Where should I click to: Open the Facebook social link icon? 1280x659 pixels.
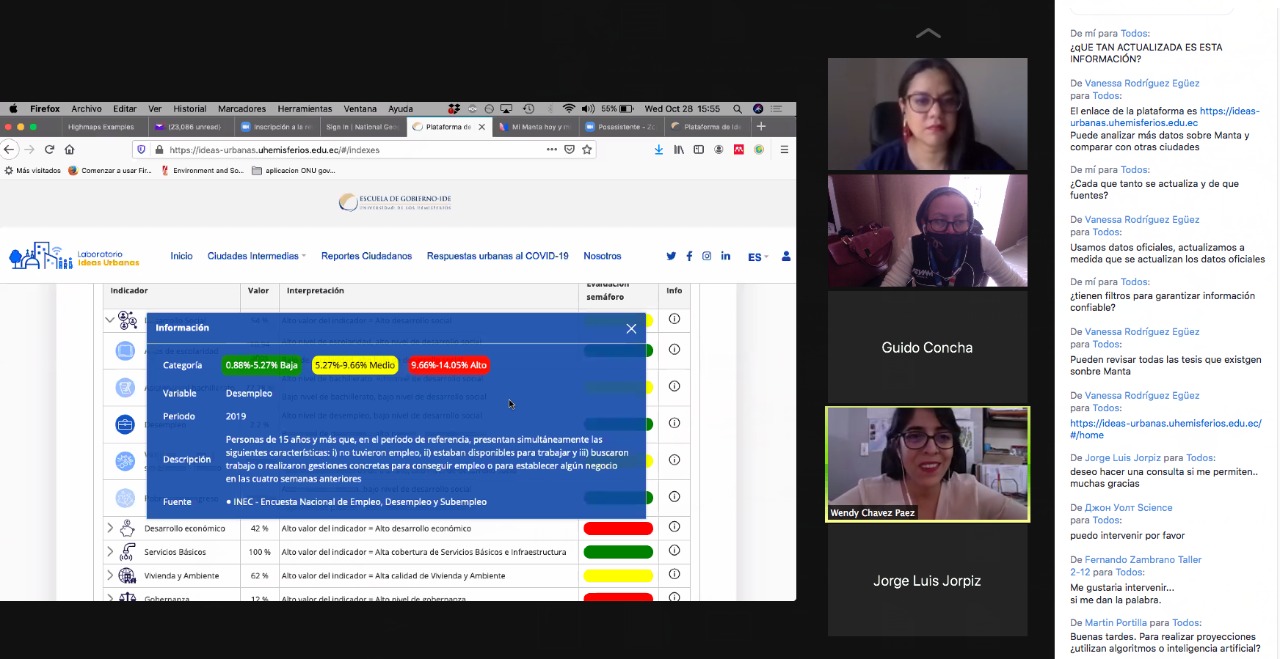689,256
